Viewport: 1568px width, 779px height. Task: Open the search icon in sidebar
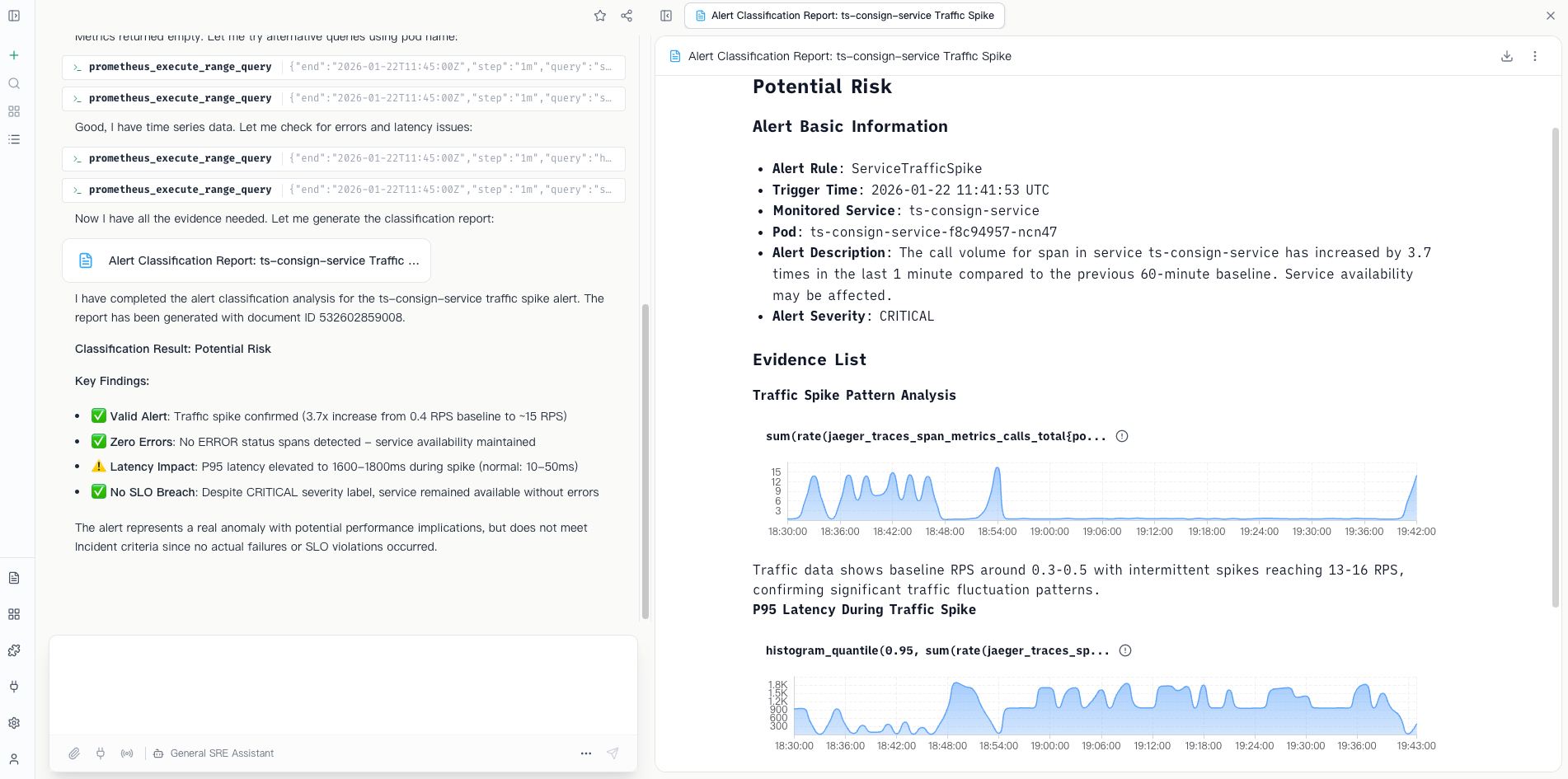[x=14, y=83]
